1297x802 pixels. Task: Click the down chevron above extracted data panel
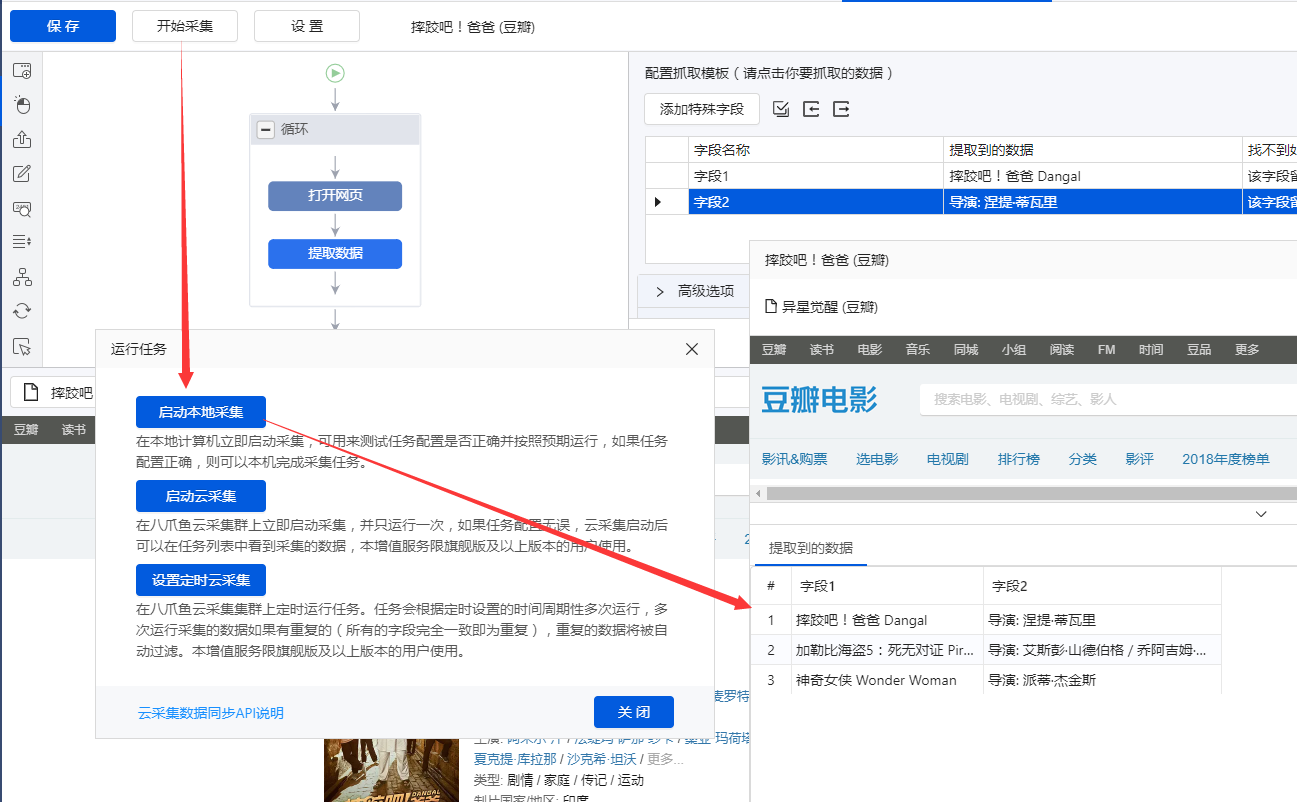coord(1261,513)
